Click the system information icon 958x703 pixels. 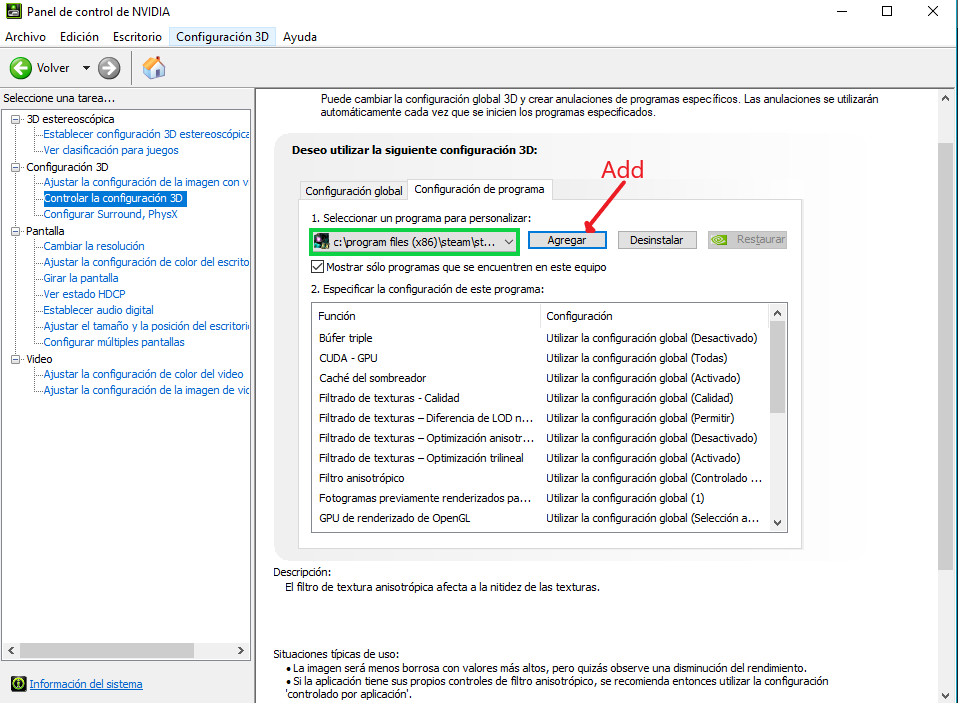pyautogui.click(x=18, y=683)
